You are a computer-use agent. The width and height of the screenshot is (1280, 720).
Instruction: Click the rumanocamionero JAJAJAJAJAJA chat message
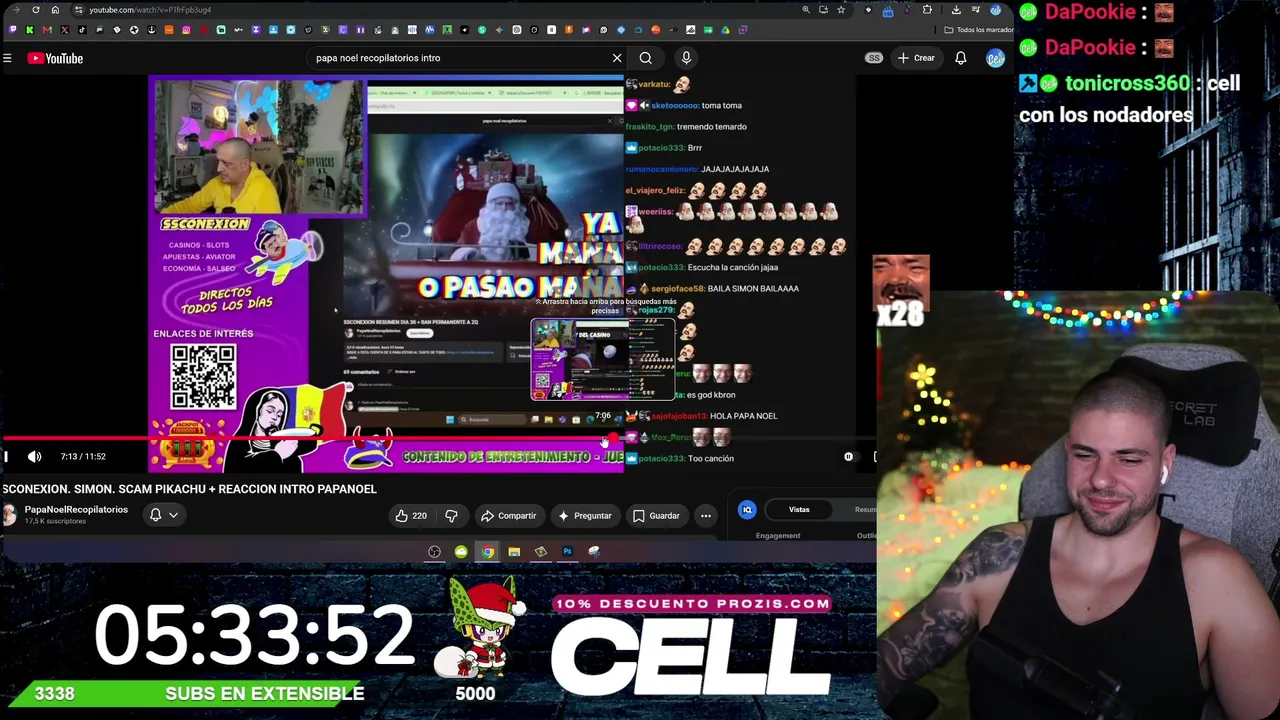point(697,170)
